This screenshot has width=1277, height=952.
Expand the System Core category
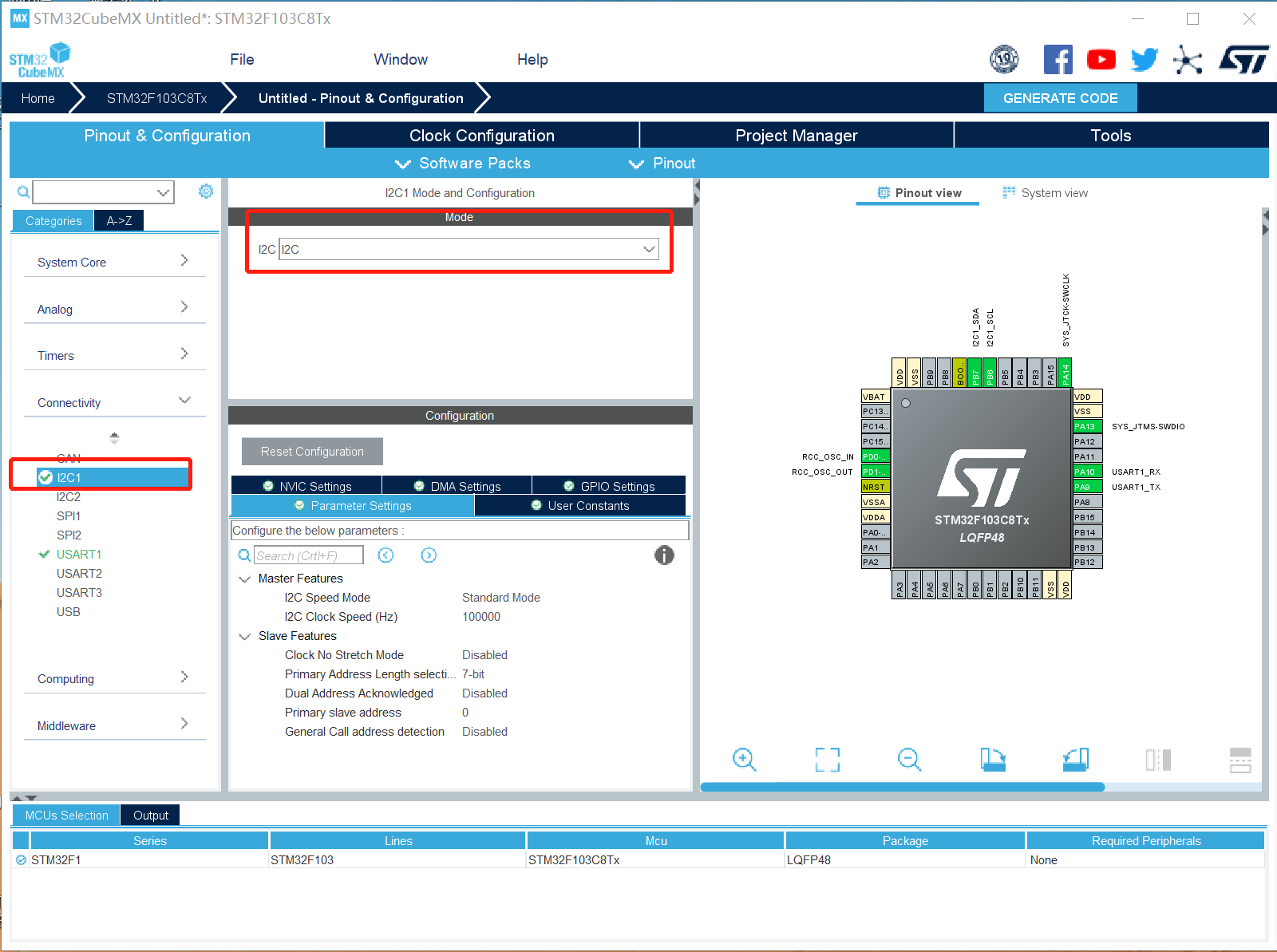184,261
